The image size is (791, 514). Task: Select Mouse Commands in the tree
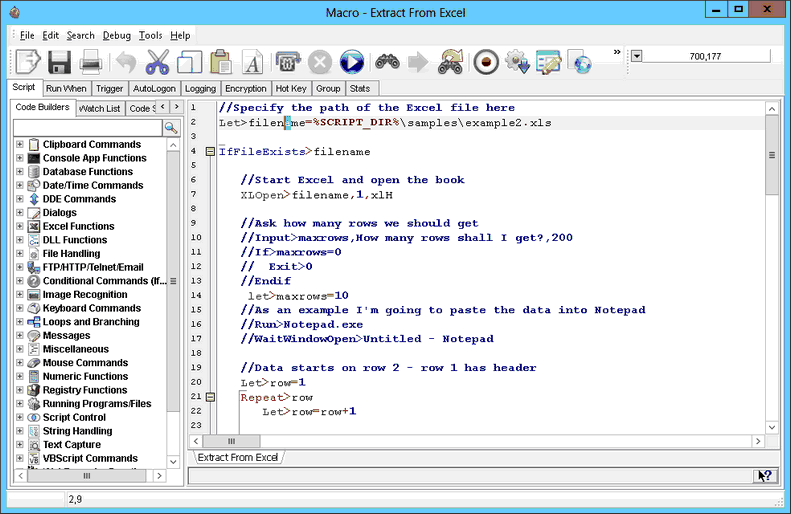pos(85,362)
